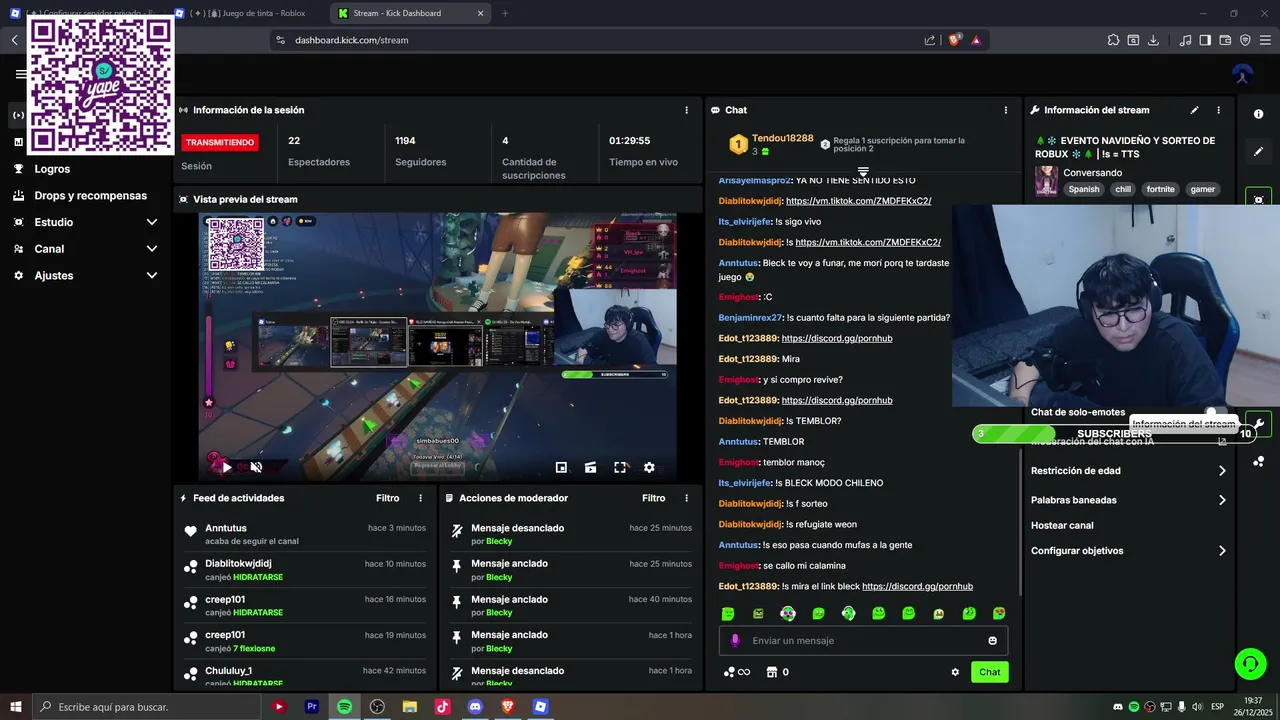Click the microphone icon in the message box

[735, 641]
